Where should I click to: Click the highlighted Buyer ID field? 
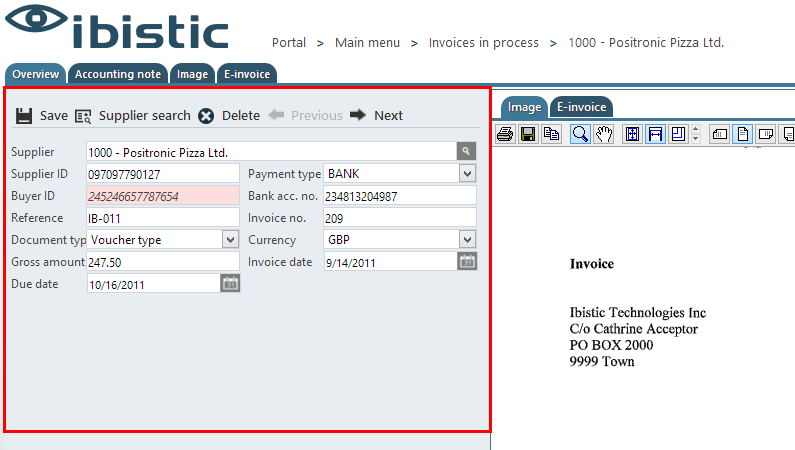[163, 196]
